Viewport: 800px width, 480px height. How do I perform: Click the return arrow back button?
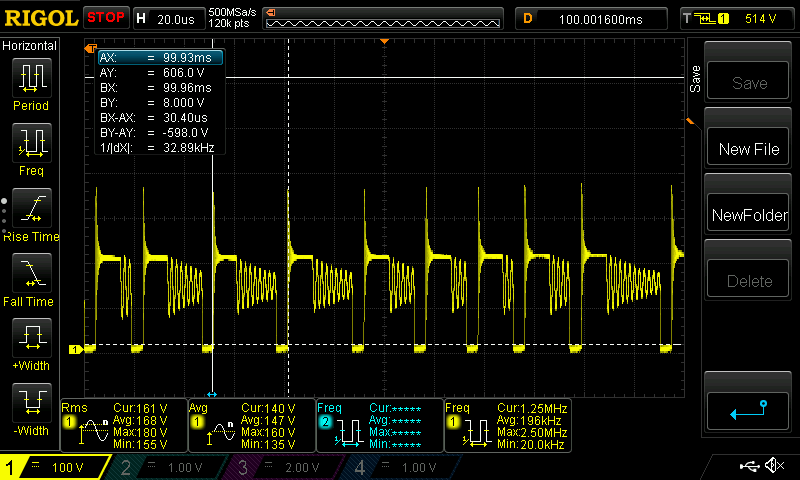[749, 410]
